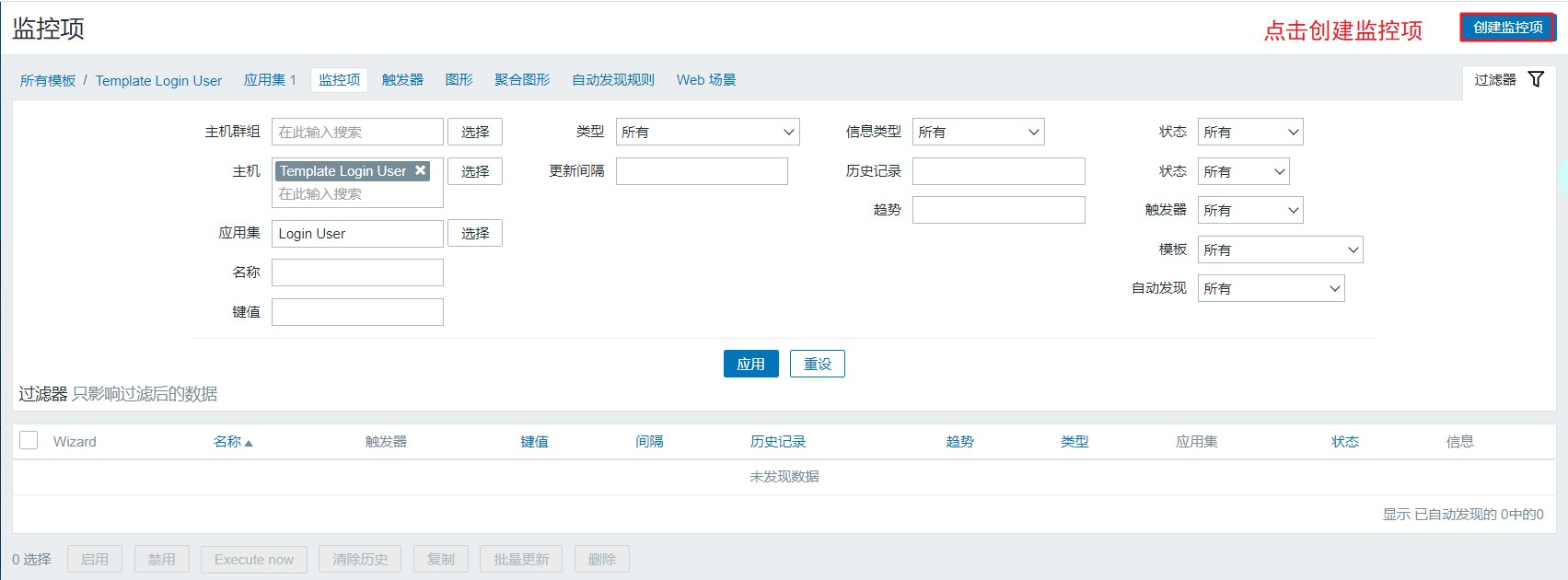Viewport: 1568px width, 580px height.
Task: Toggle the 过滤器 filter tab
Action: point(1508,80)
